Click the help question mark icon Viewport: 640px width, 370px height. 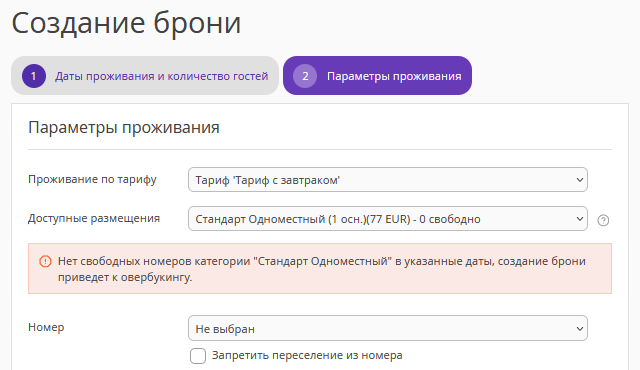coord(603,220)
